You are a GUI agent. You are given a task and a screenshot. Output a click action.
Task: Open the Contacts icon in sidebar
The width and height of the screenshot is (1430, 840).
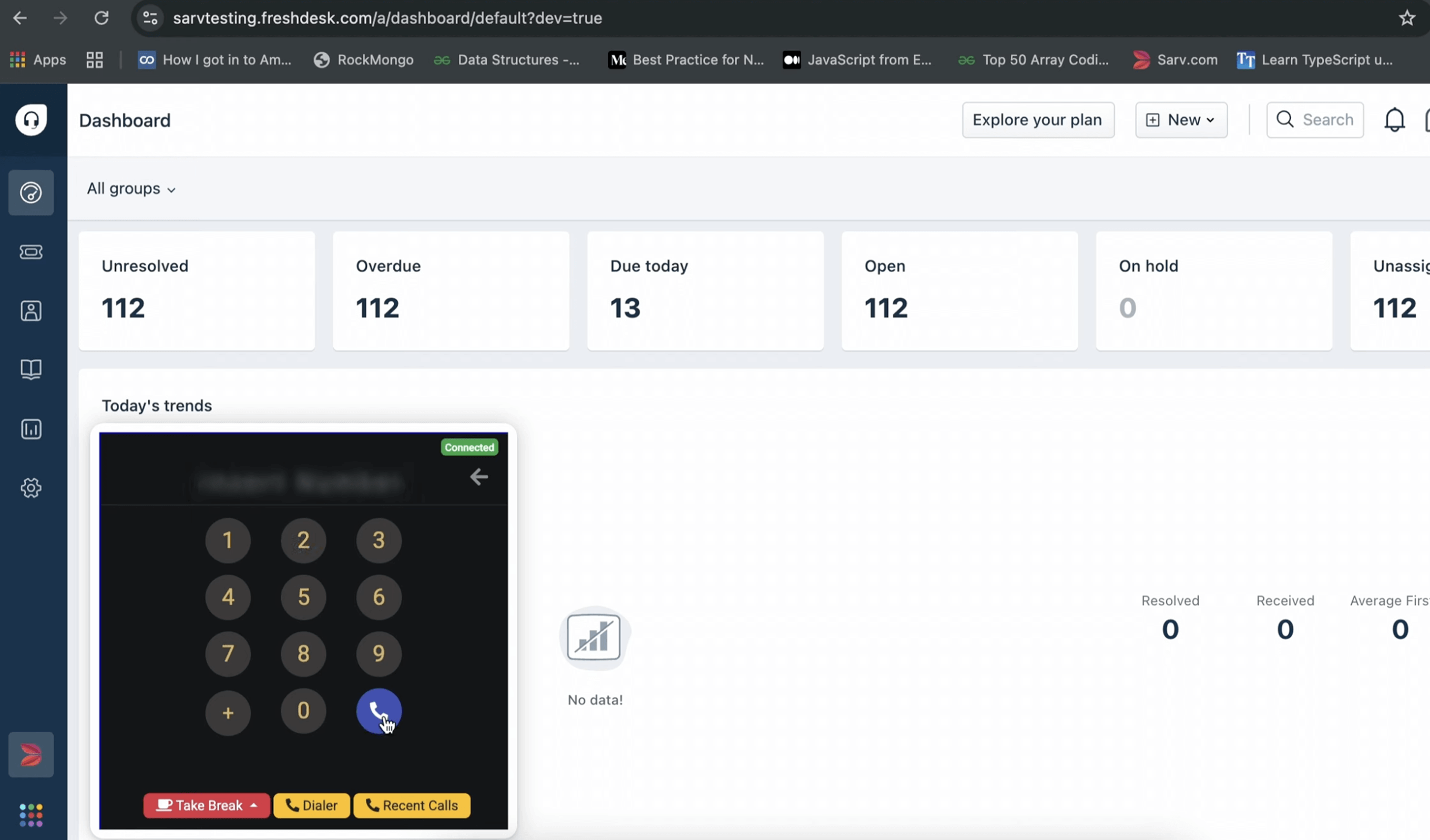click(30, 311)
